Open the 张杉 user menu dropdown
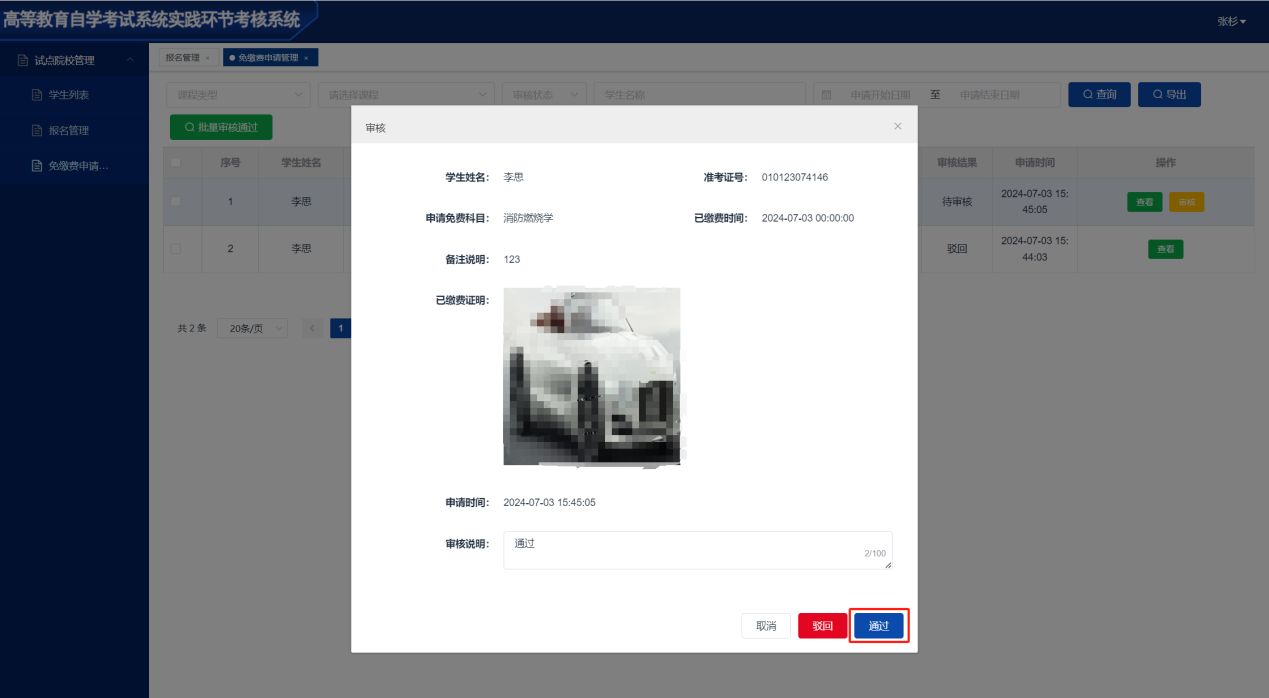1269x698 pixels. 1231,21
